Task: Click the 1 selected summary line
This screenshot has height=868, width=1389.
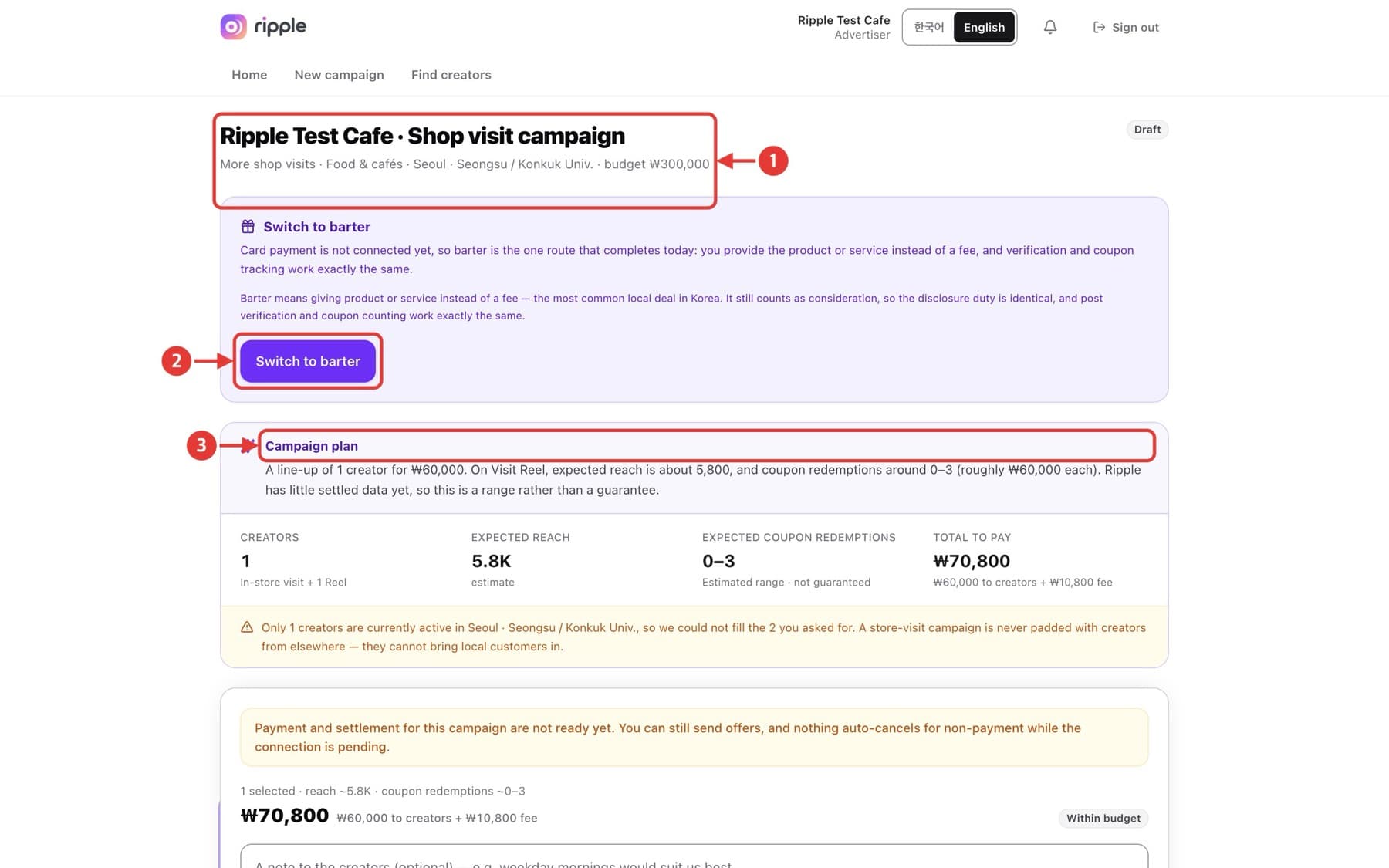Action: (x=383, y=791)
